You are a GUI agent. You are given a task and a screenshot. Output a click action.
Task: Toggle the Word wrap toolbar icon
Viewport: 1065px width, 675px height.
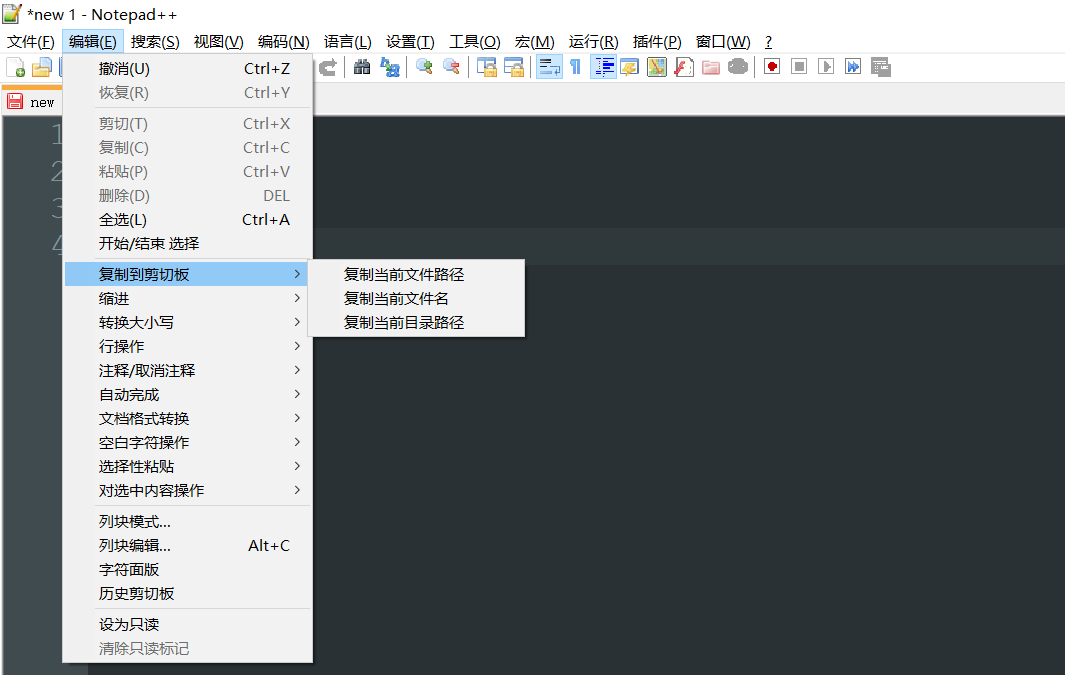coord(549,67)
